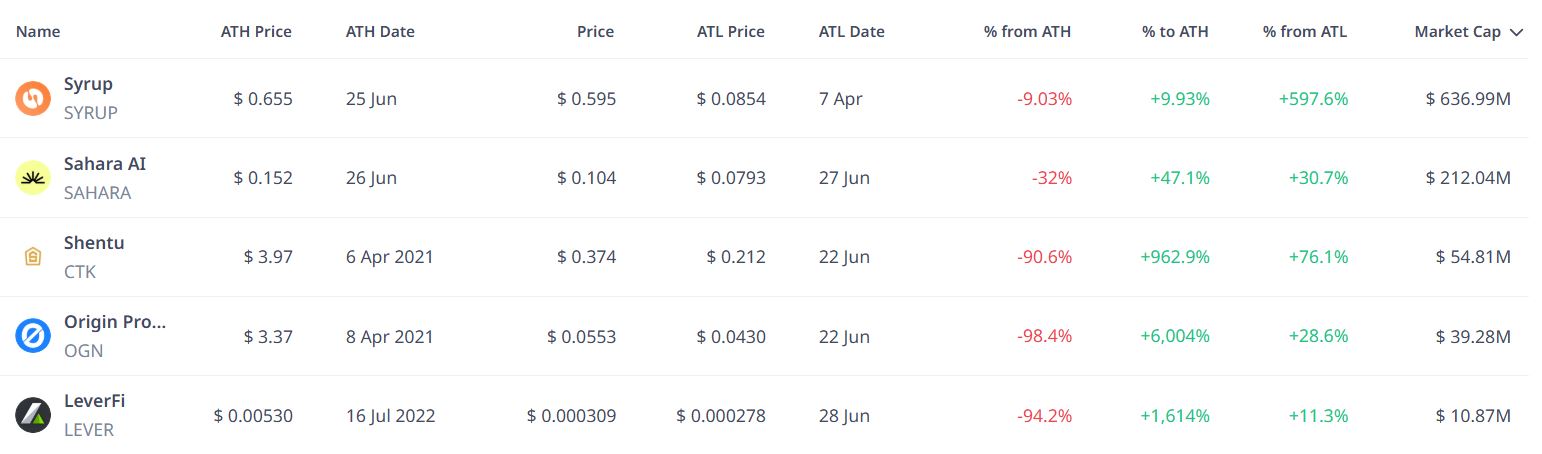Open the Syrup coin name link

click(x=88, y=85)
